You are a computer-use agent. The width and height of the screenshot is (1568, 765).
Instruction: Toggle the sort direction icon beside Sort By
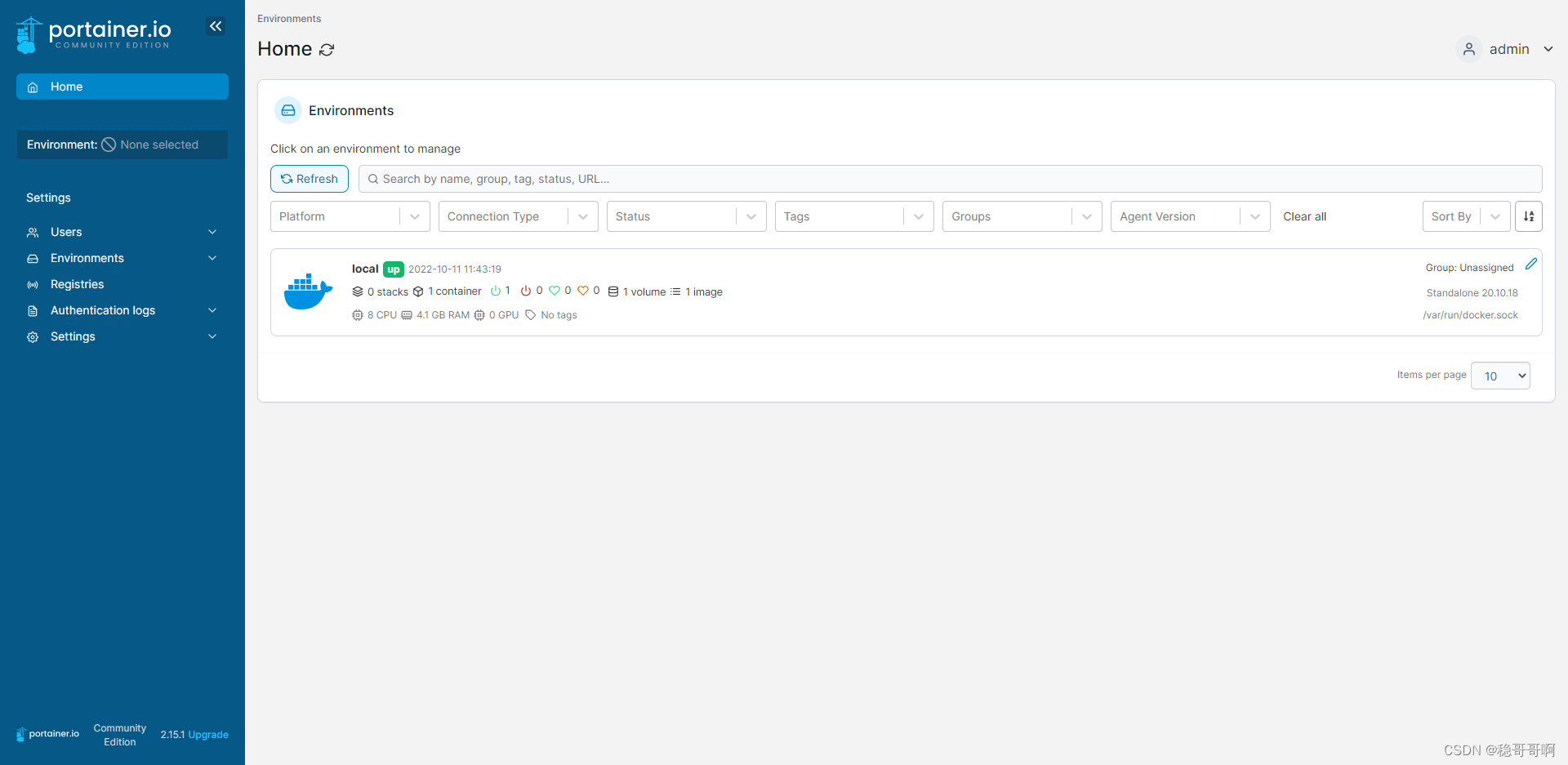(x=1529, y=216)
